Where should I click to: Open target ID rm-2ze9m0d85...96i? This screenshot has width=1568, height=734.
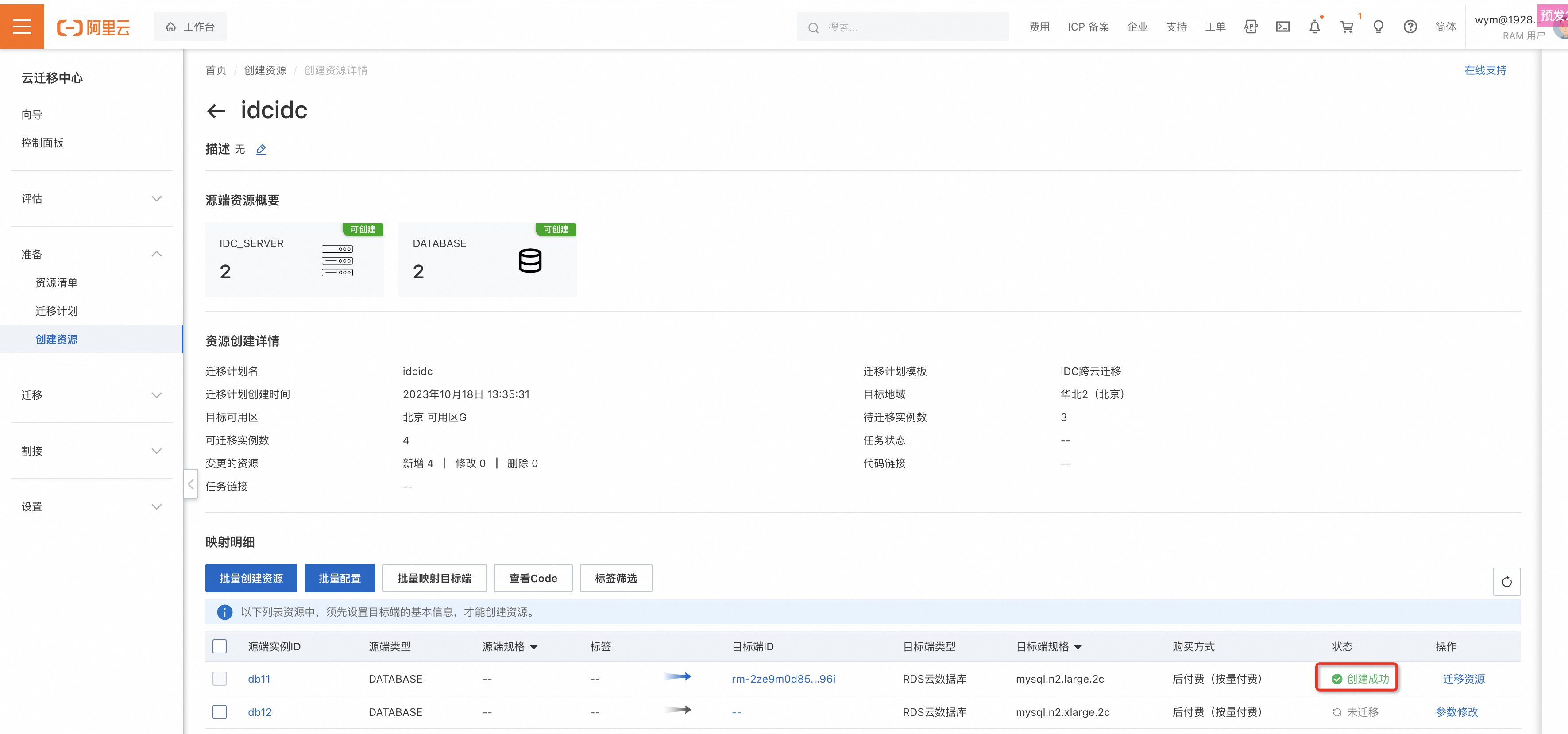coord(783,679)
